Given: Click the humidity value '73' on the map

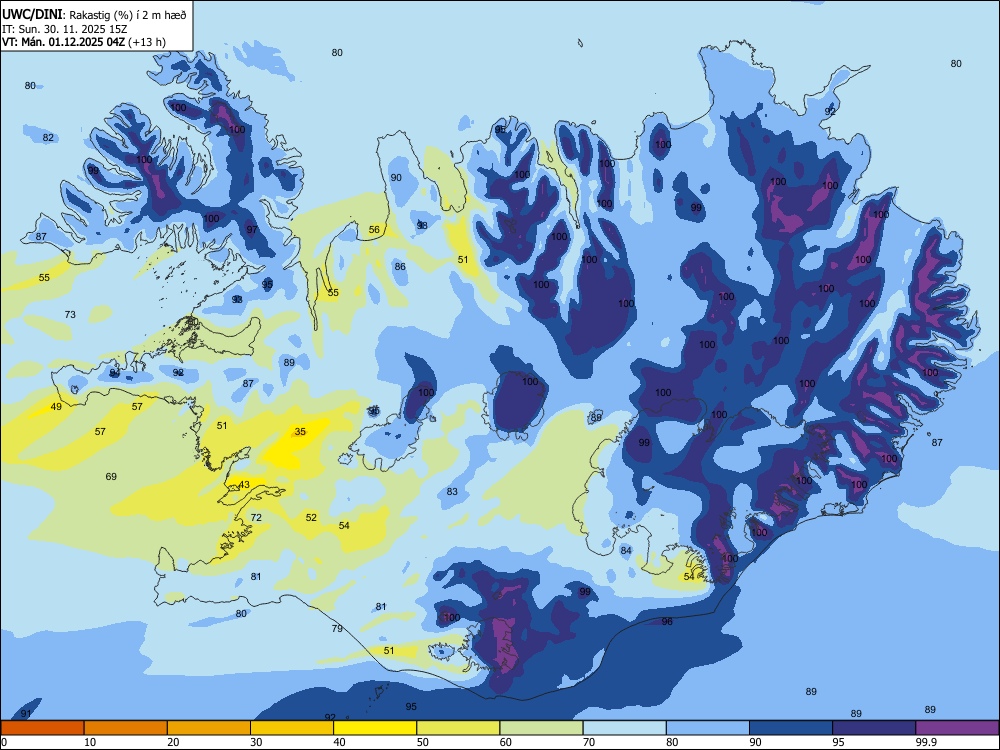Looking at the screenshot, I should [x=70, y=314].
